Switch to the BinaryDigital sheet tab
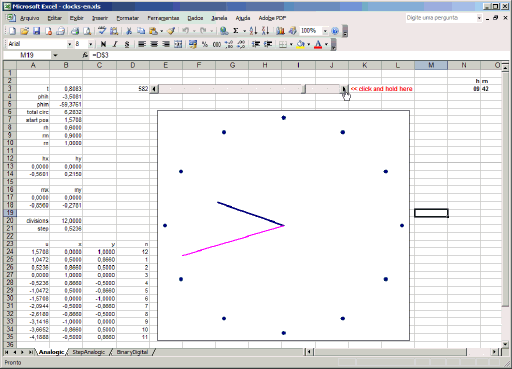This screenshot has width=512, height=369. (x=132, y=352)
